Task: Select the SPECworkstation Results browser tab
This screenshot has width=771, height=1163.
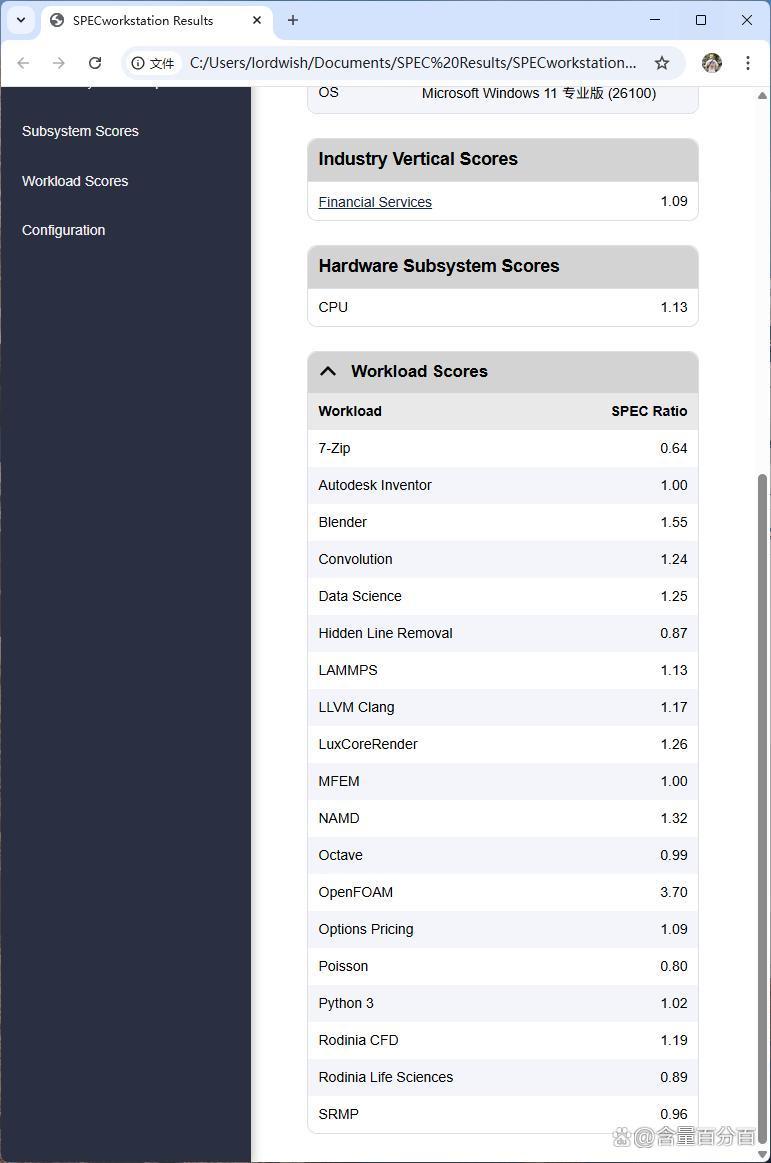Action: click(x=143, y=20)
